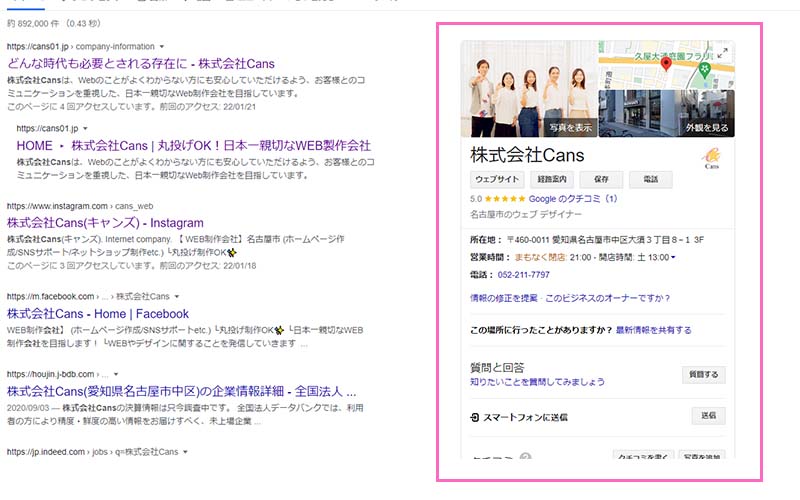Click the send-to-smartphone icon
The width and height of the screenshot is (800, 500).
tap(475, 416)
